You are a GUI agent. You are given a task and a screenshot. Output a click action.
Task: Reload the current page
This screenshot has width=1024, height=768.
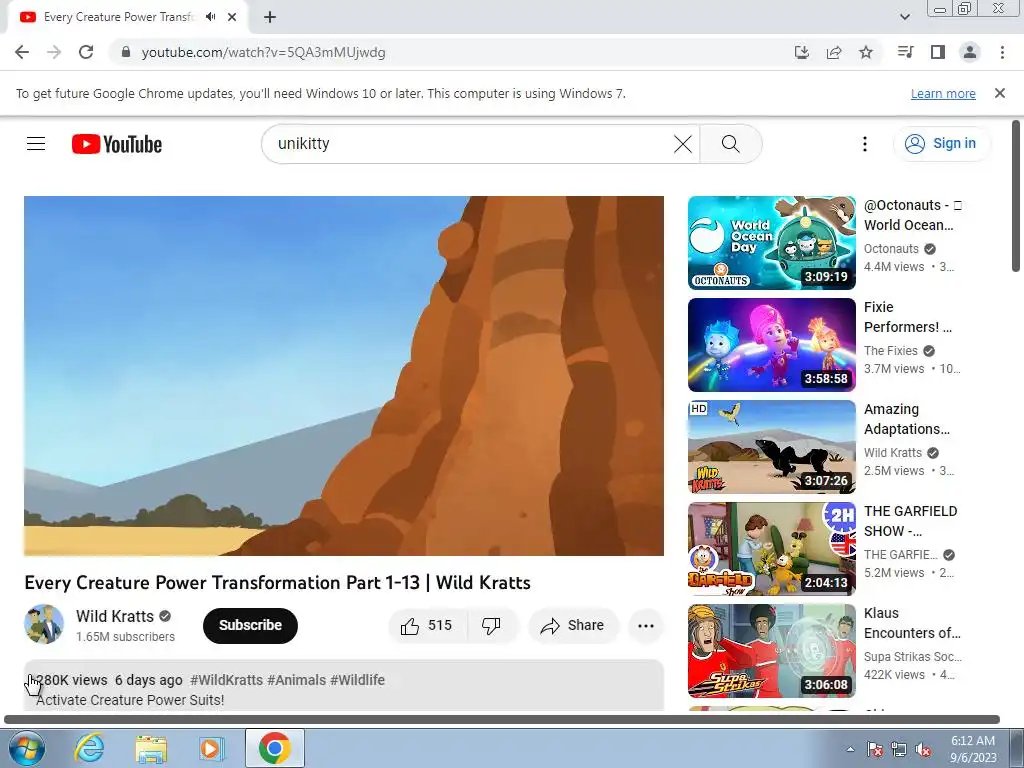[86, 52]
